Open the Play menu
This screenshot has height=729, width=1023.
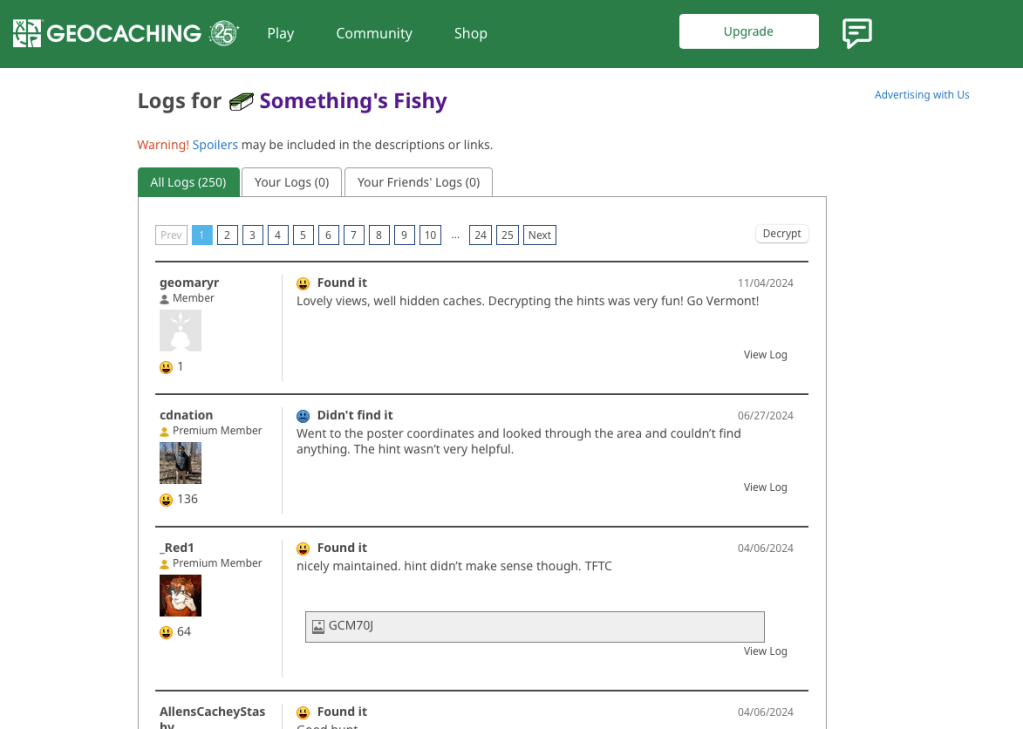(x=280, y=33)
